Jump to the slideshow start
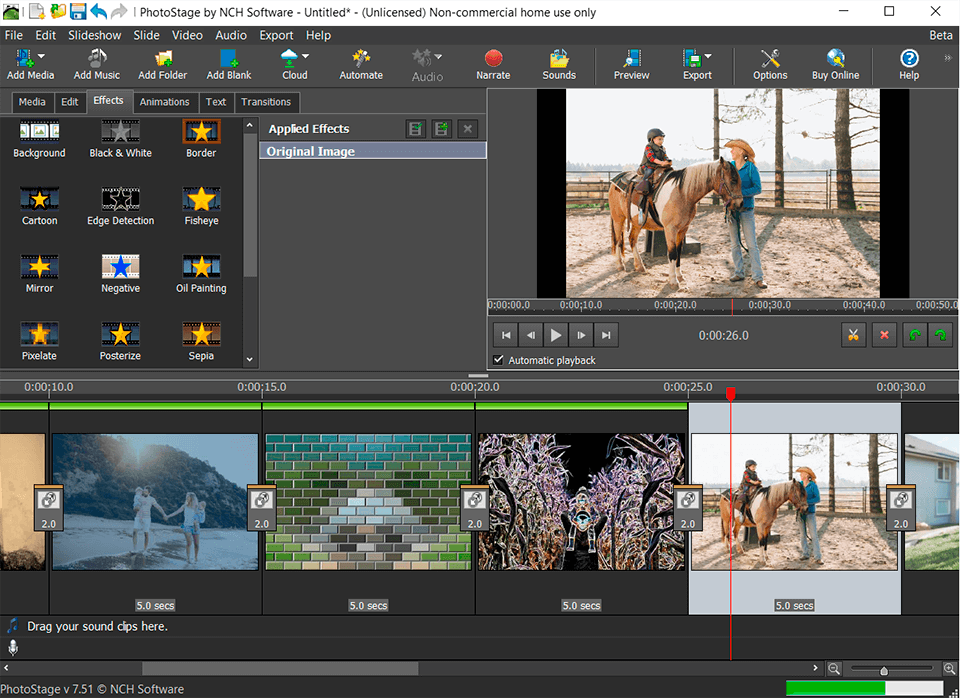The height and width of the screenshot is (698, 960). tap(506, 335)
